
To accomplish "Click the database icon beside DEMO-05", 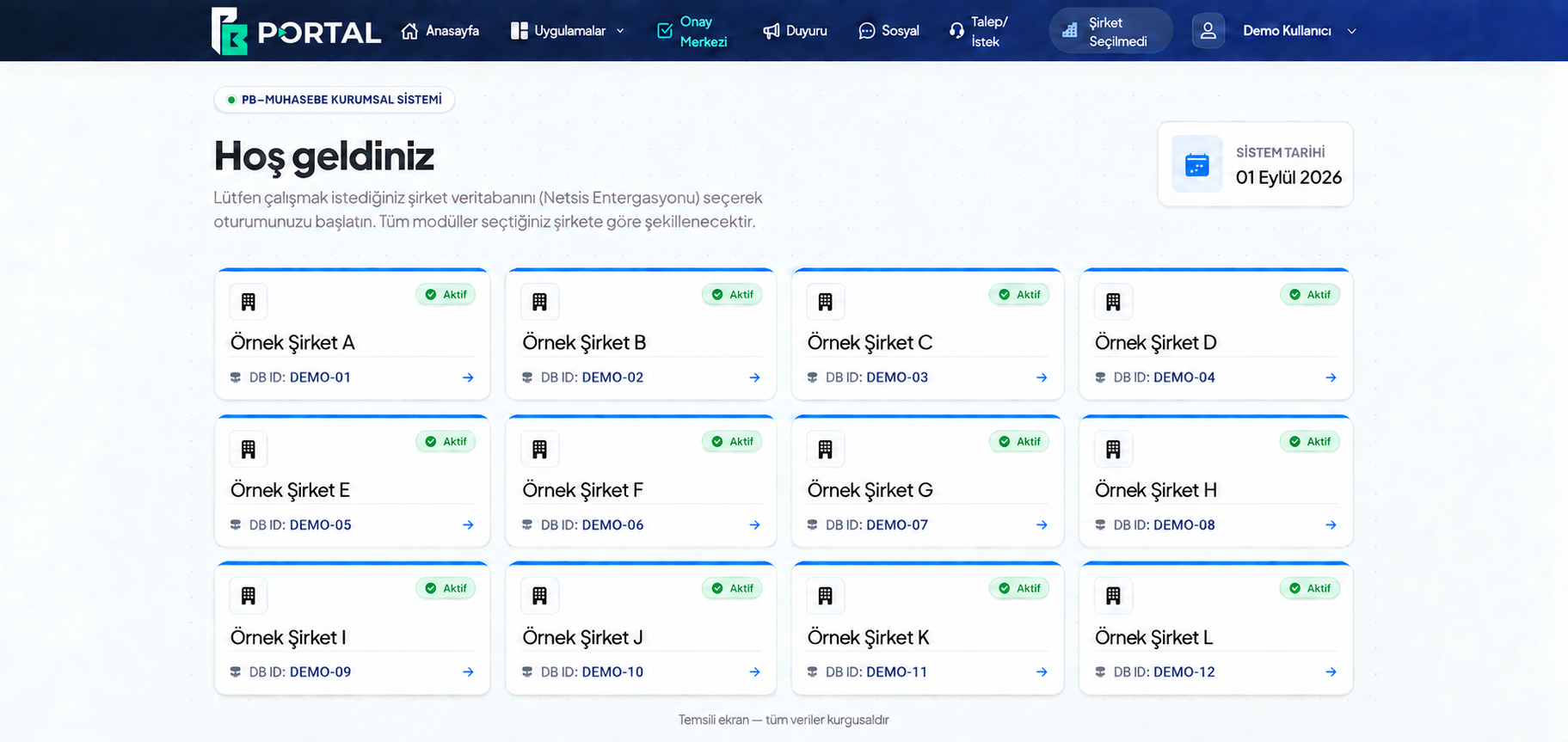I will 236,524.
